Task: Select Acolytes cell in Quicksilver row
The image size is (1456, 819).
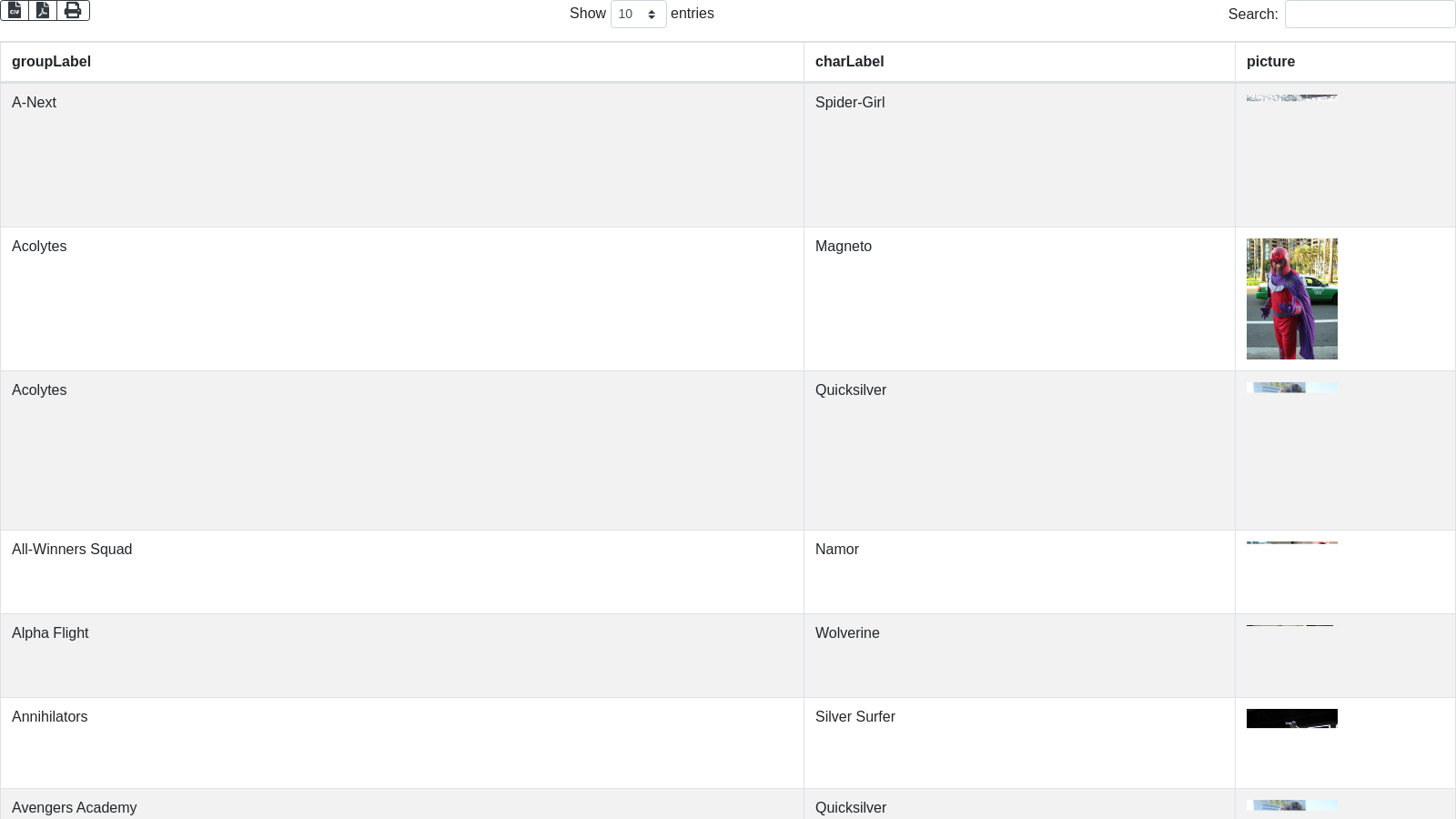Action: [402, 450]
